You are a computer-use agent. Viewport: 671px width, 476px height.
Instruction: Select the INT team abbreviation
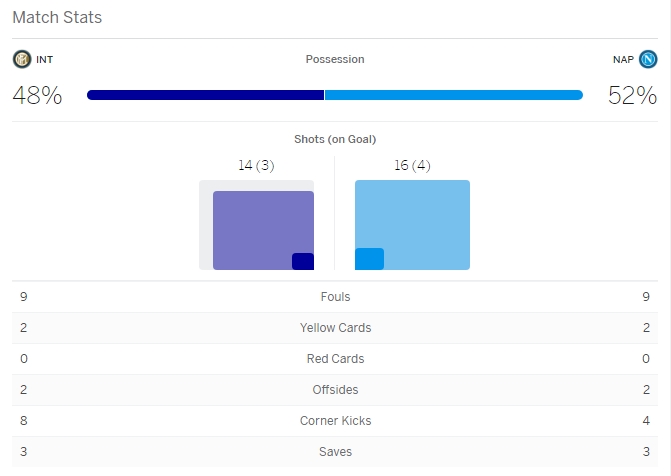[45, 60]
